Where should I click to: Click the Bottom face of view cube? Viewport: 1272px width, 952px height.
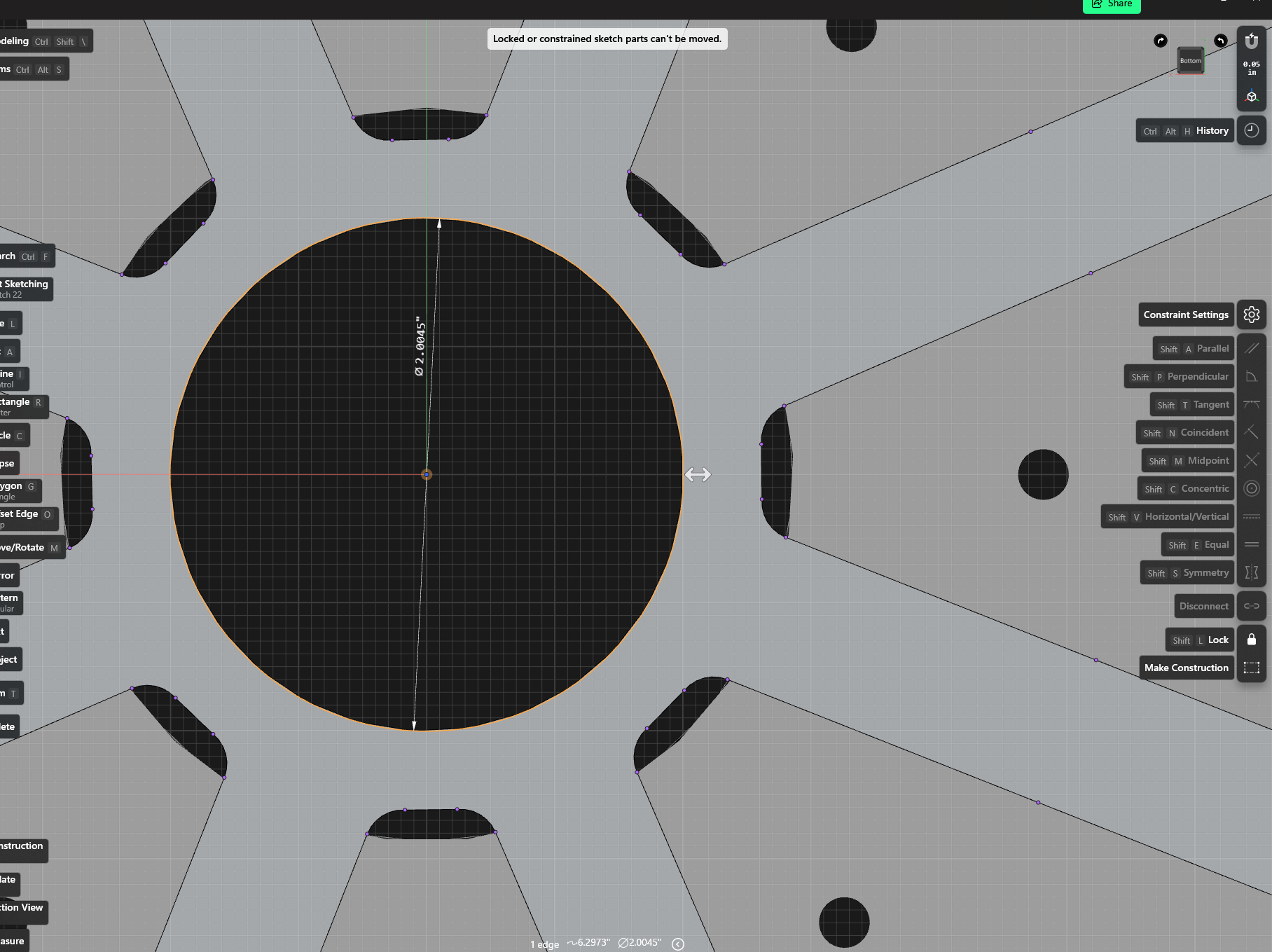(1190, 60)
